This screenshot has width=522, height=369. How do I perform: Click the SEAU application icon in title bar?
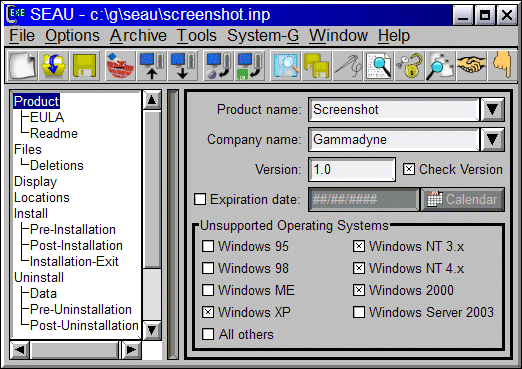point(16,15)
